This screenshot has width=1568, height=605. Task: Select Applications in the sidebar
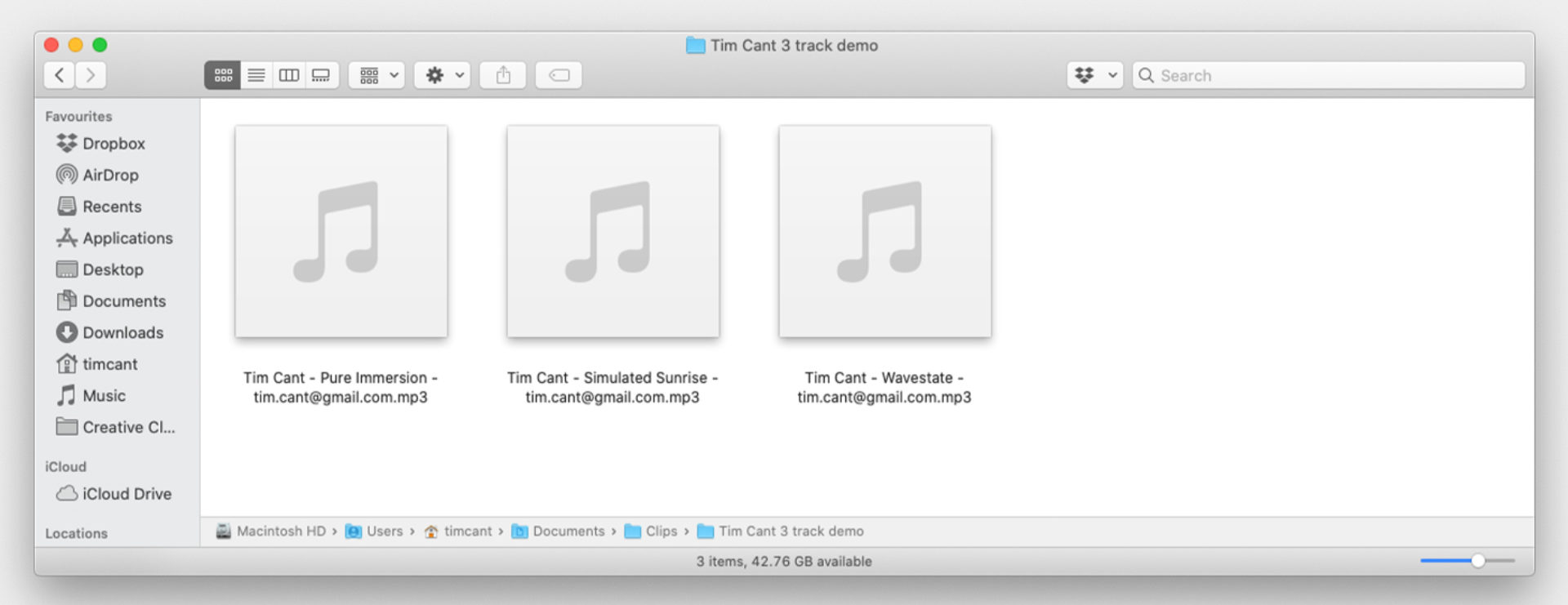(127, 238)
